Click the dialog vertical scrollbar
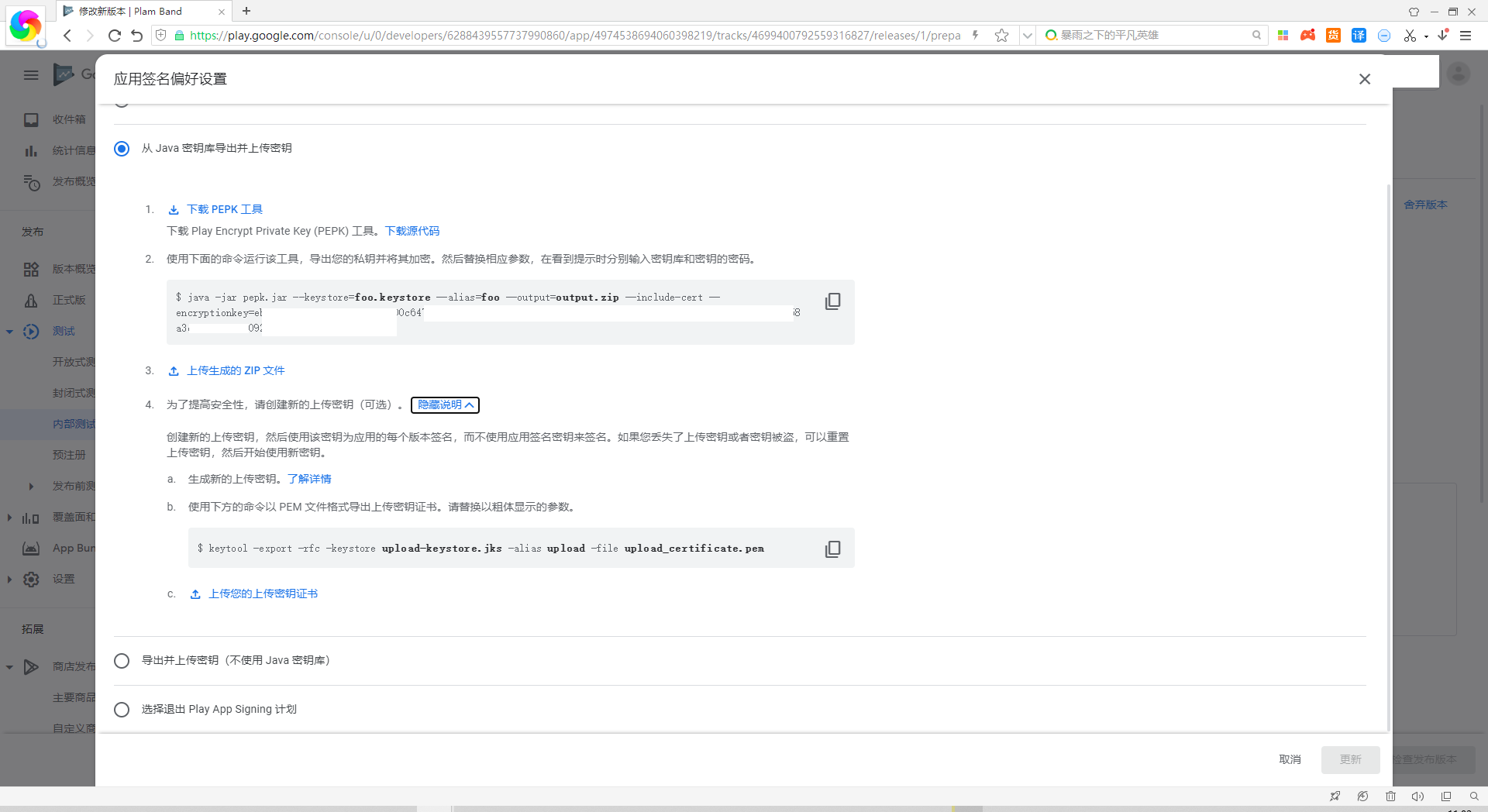Screen dimensions: 1488x812 (1388, 457)
